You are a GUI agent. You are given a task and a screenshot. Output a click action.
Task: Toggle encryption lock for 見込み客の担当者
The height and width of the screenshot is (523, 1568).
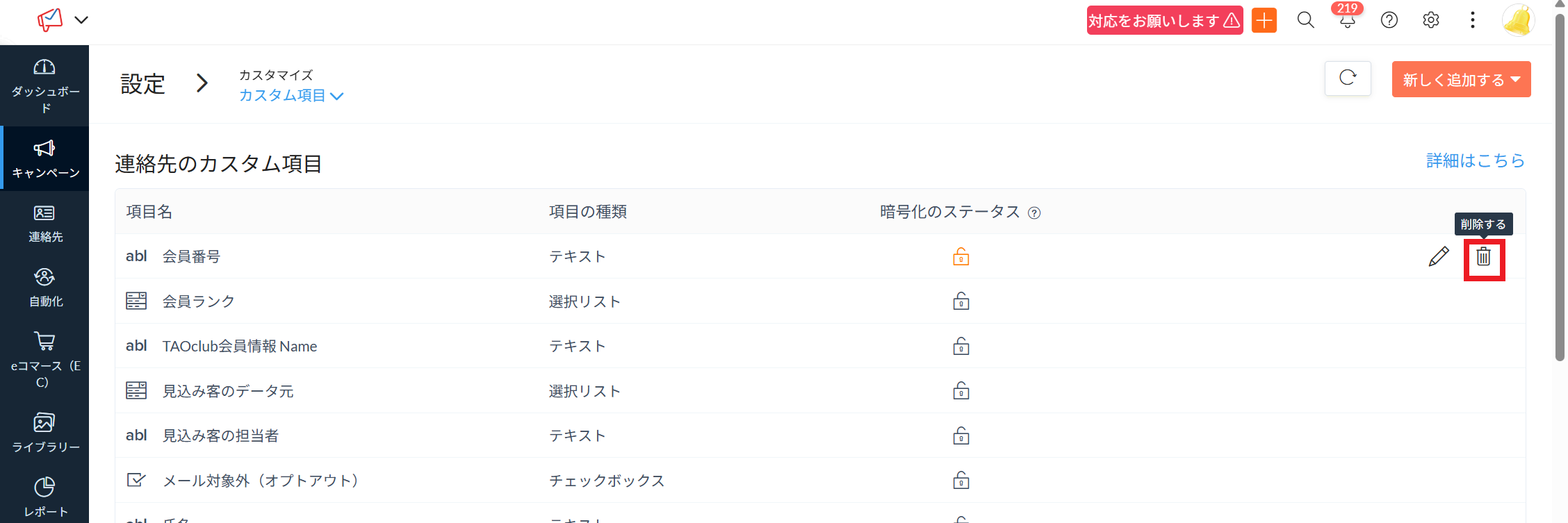pyautogui.click(x=961, y=436)
